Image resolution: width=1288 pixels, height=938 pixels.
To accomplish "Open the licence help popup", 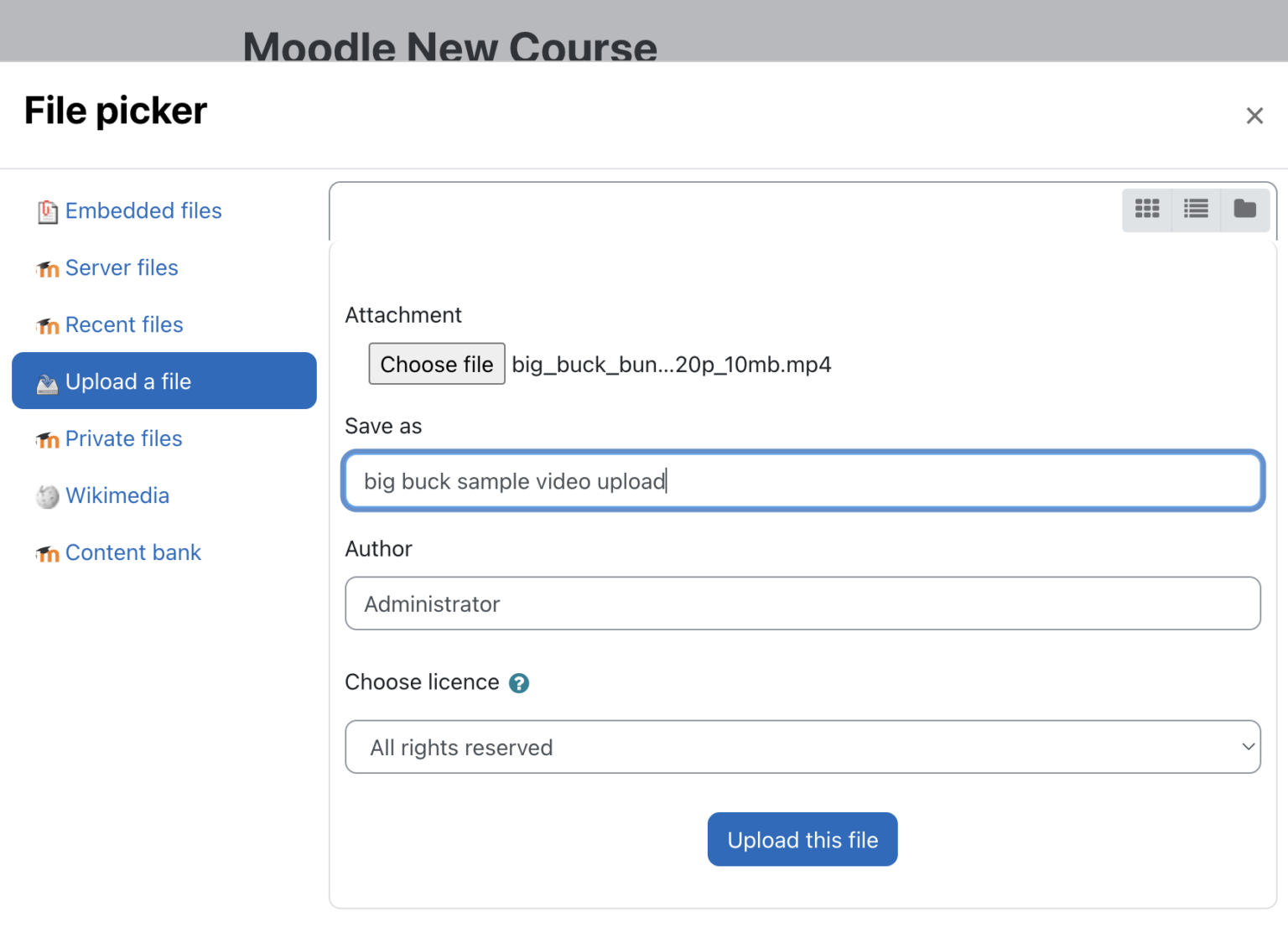I will click(x=519, y=683).
